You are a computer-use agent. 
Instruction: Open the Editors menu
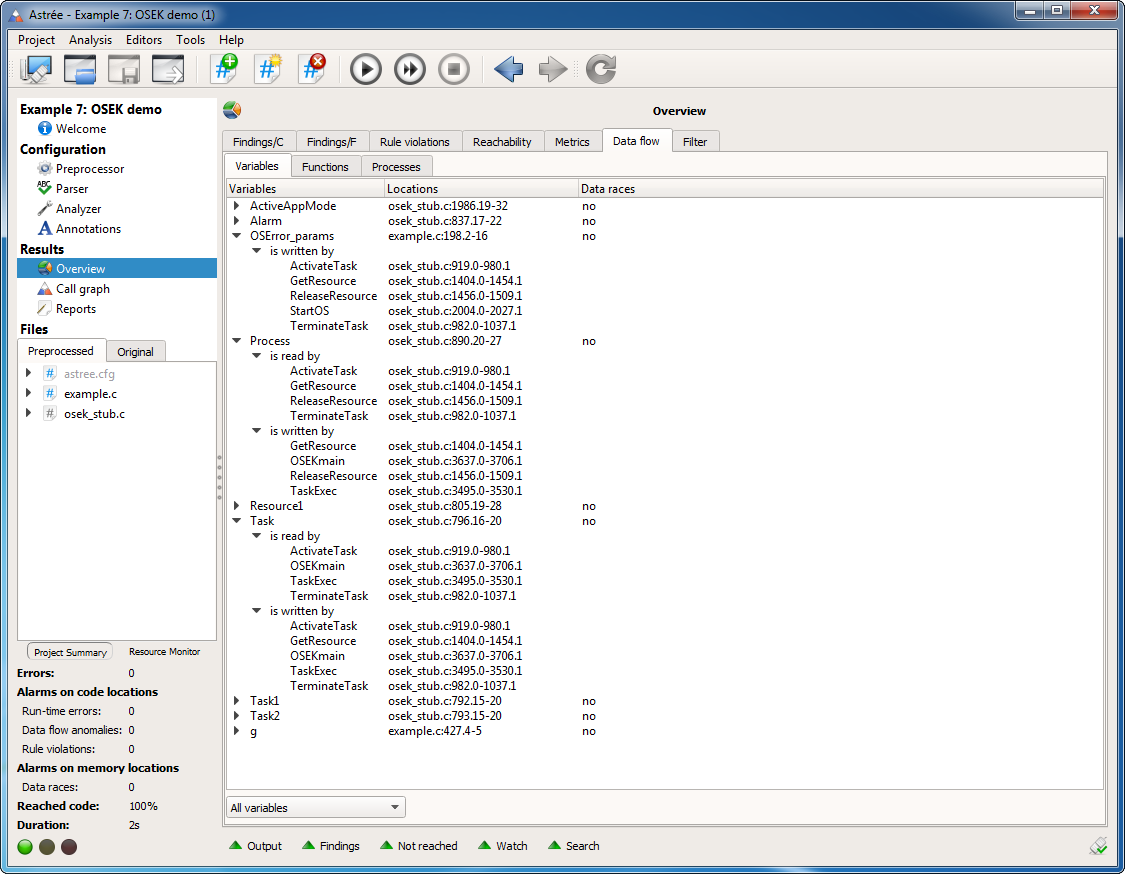144,40
